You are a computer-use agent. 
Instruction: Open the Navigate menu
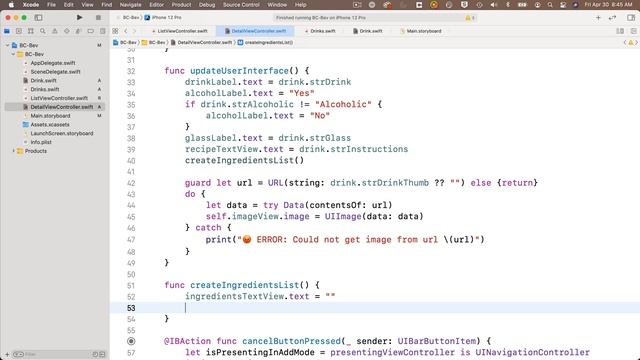point(130,5)
